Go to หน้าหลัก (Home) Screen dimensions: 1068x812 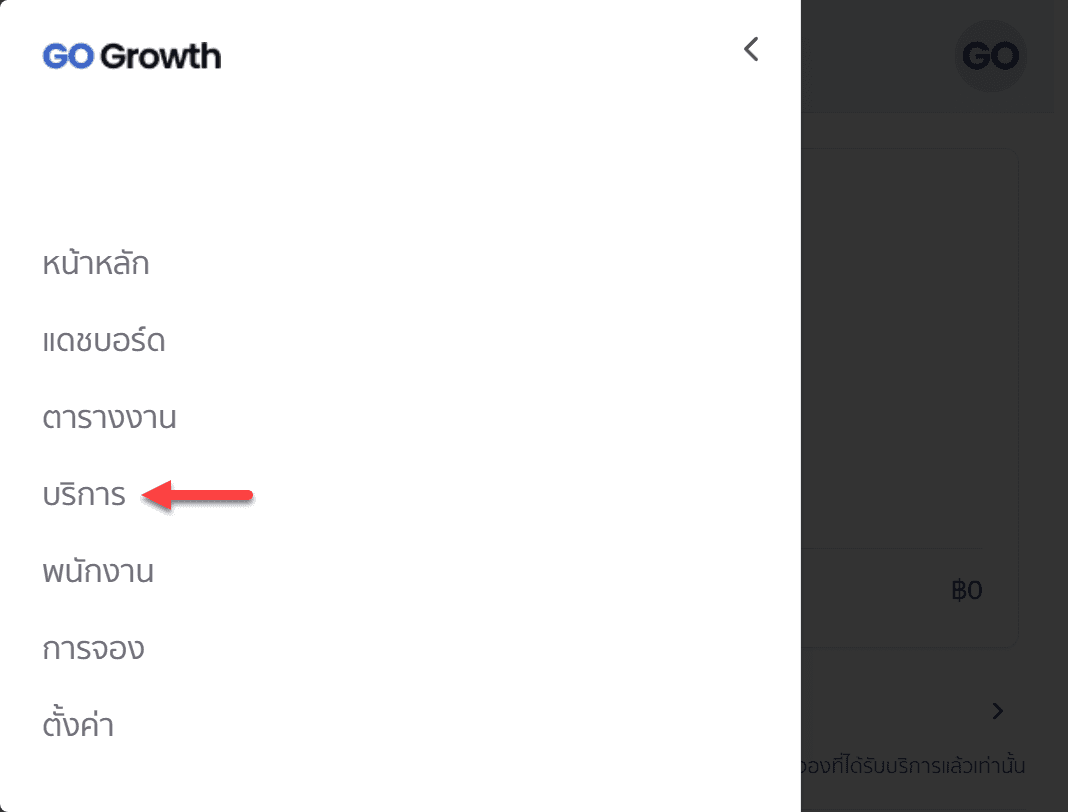pyautogui.click(x=96, y=265)
